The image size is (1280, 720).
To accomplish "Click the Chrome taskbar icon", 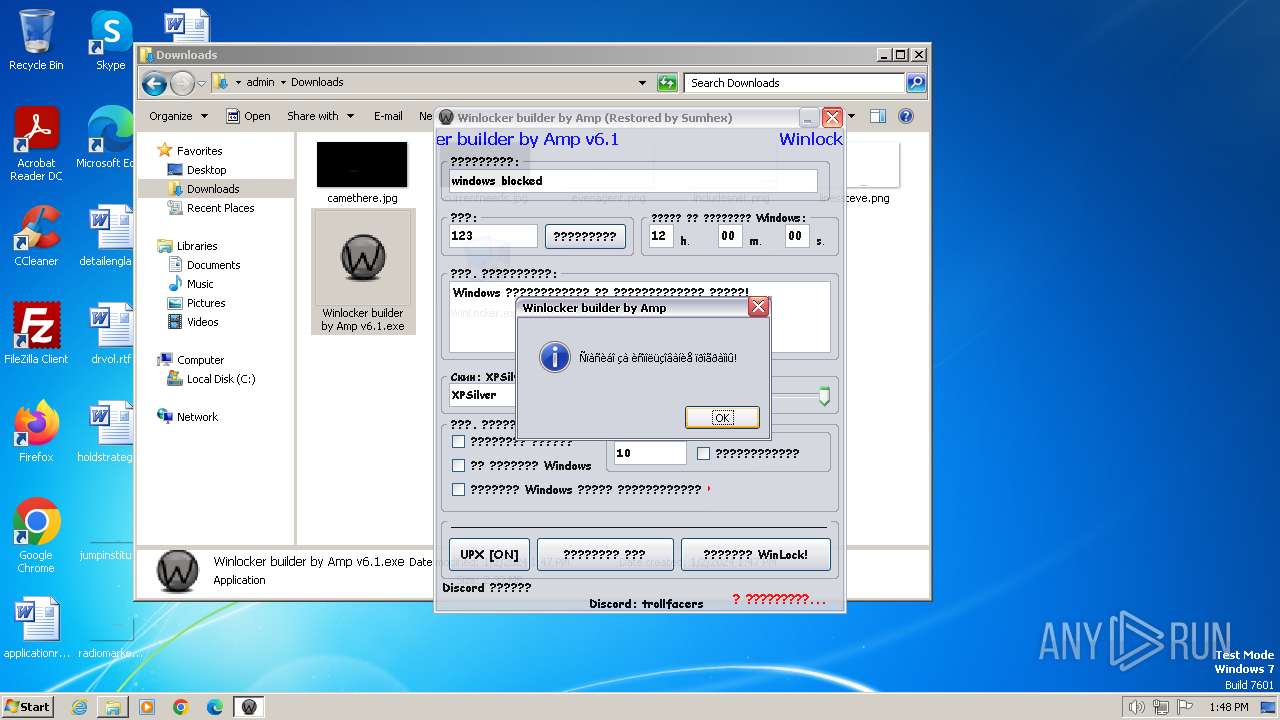I will tap(181, 707).
